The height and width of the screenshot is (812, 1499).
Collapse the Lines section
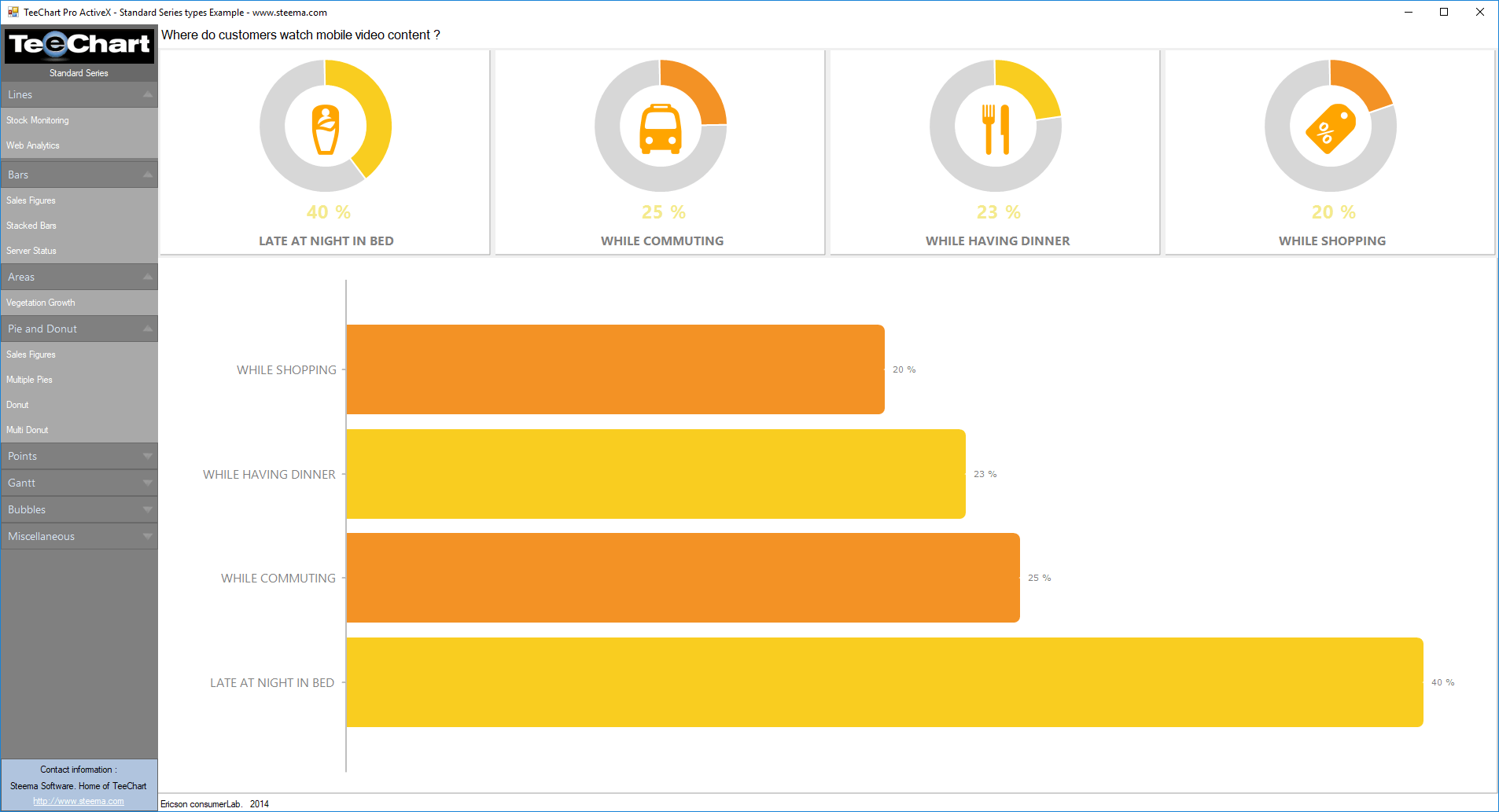point(148,94)
